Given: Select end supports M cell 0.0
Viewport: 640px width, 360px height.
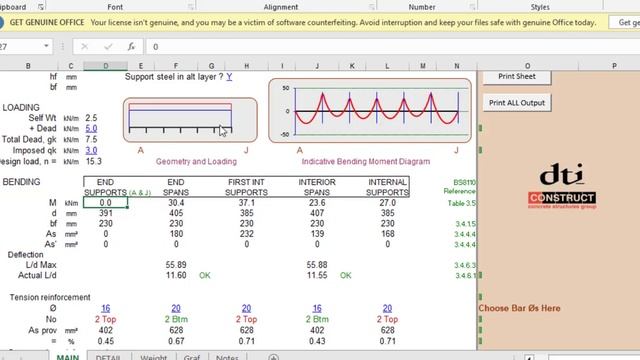Looking at the screenshot, I should [105, 203].
